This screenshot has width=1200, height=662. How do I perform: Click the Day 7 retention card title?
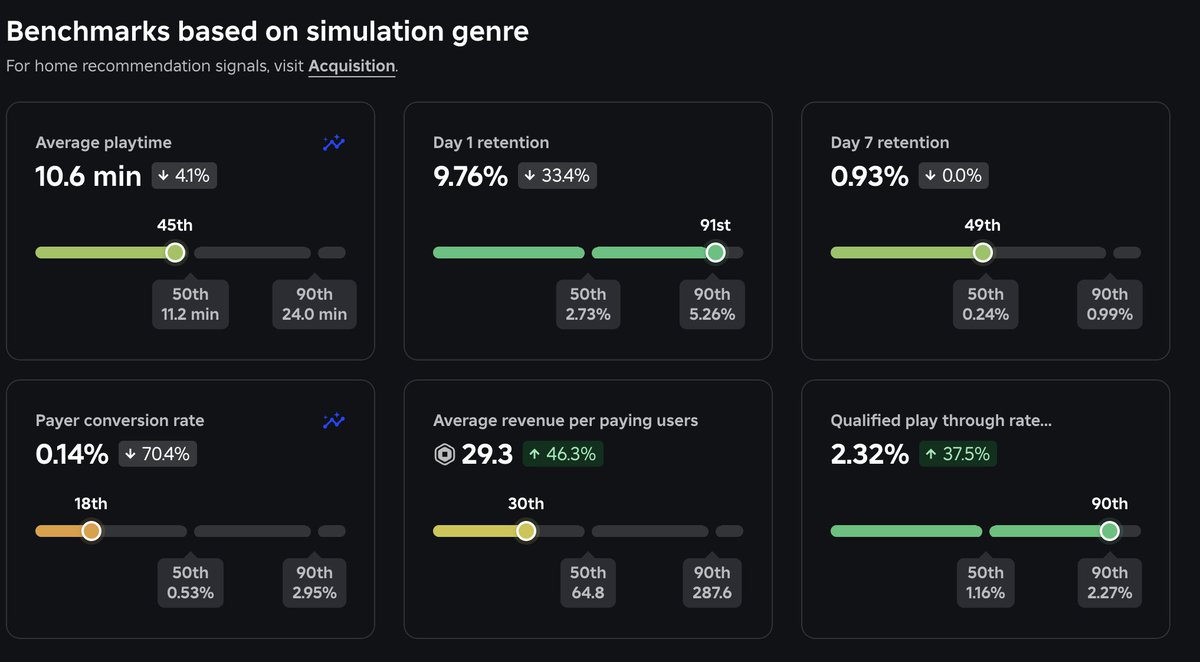coord(890,143)
